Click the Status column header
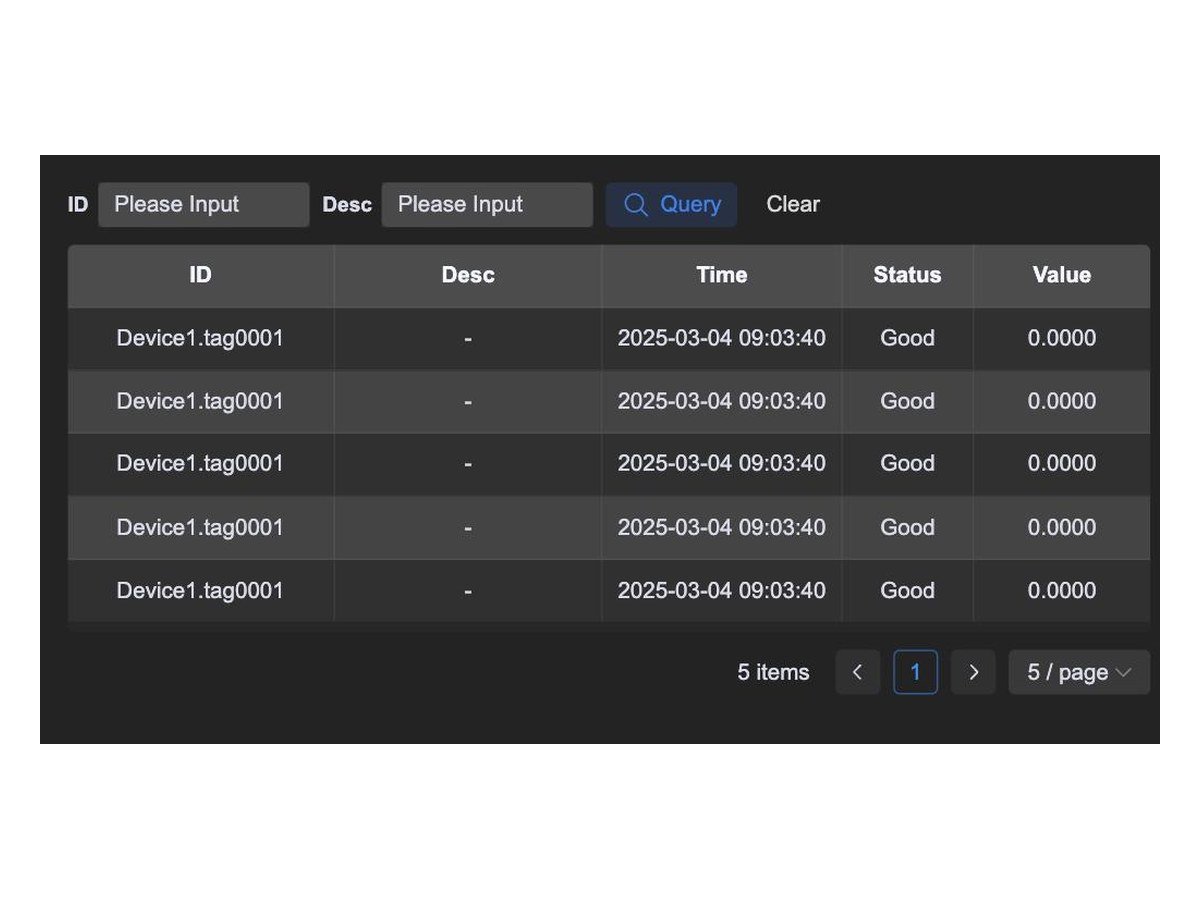This screenshot has height=900, width=1200. coord(907,275)
